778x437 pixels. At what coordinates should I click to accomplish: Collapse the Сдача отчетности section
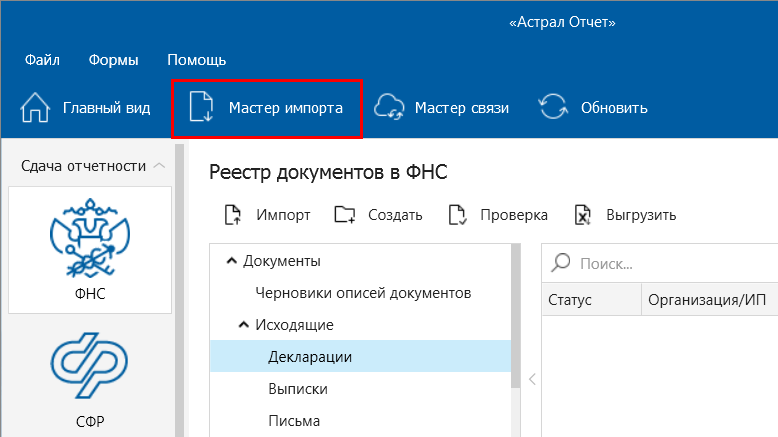pyautogui.click(x=159, y=165)
